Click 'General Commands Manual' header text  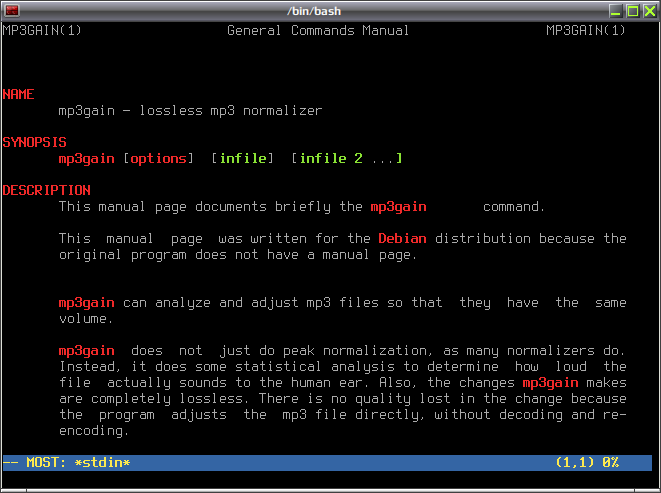point(318,30)
